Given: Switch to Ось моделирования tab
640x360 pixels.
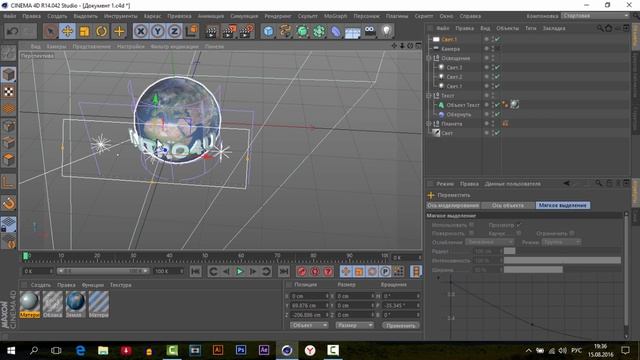Looking at the screenshot, I should click(453, 205).
